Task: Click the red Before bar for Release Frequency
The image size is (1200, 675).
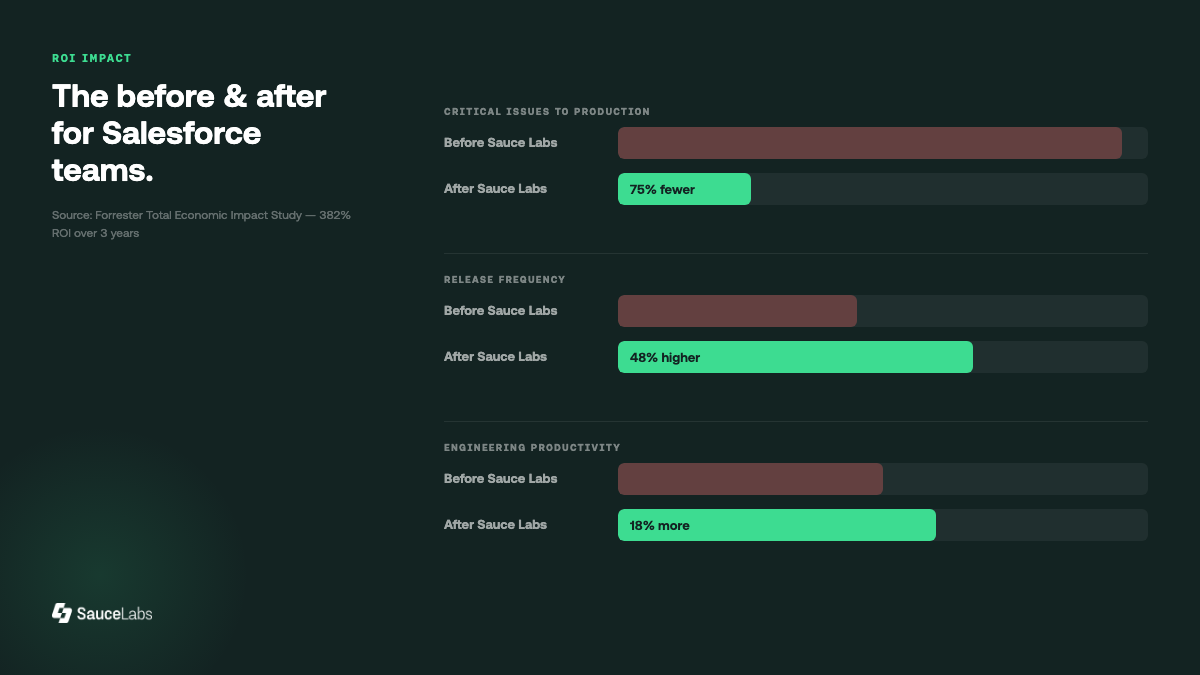Action: (x=737, y=311)
